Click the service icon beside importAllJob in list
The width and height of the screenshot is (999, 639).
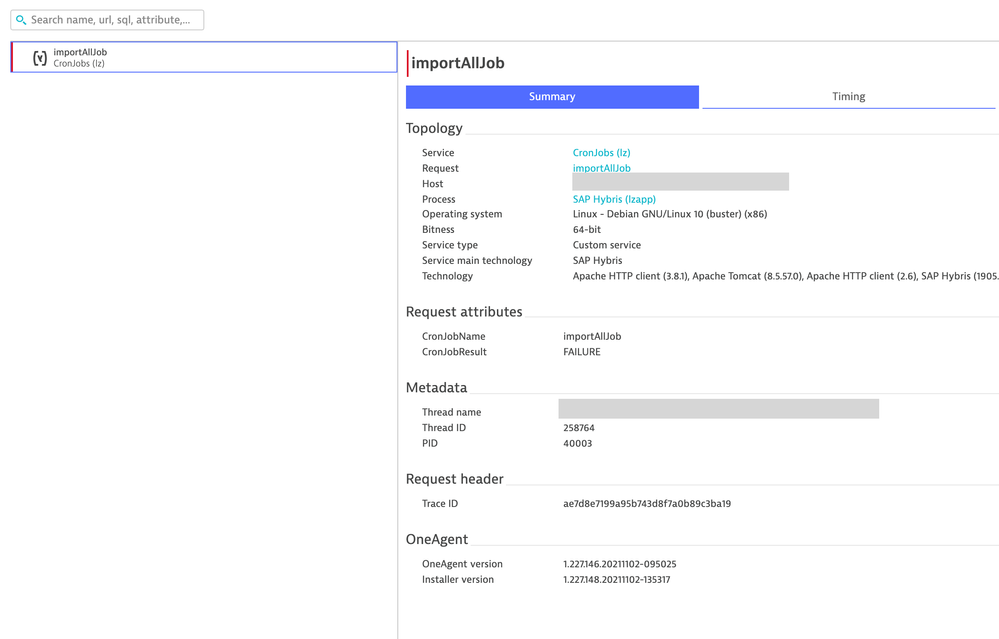point(40,58)
